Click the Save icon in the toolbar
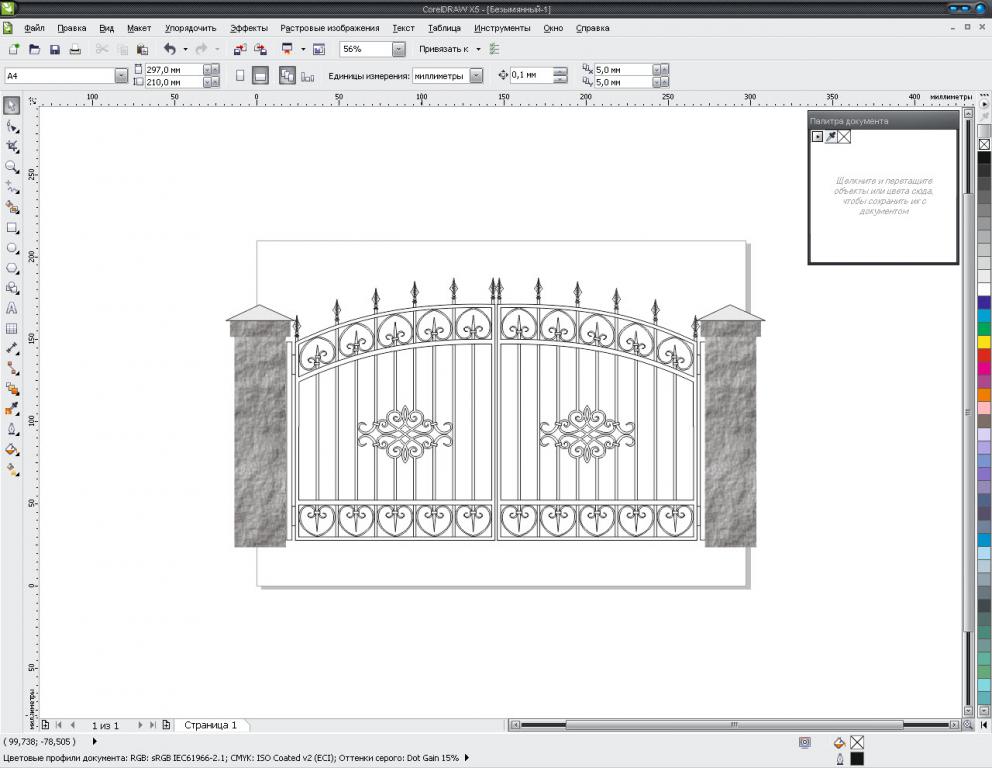Screen dimensions: 992x768 tap(54, 49)
